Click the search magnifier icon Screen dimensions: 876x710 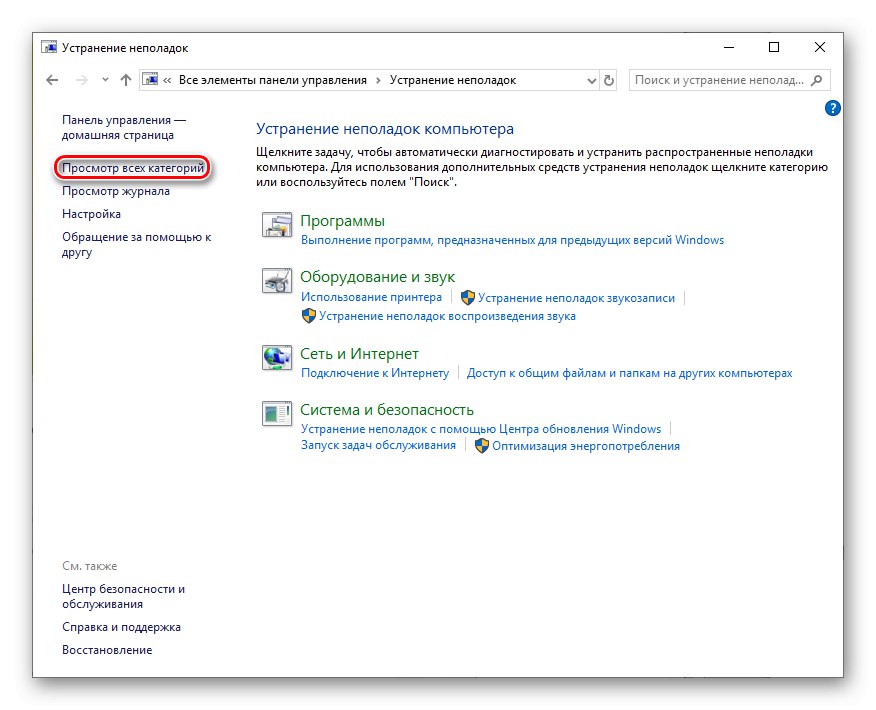[x=817, y=80]
